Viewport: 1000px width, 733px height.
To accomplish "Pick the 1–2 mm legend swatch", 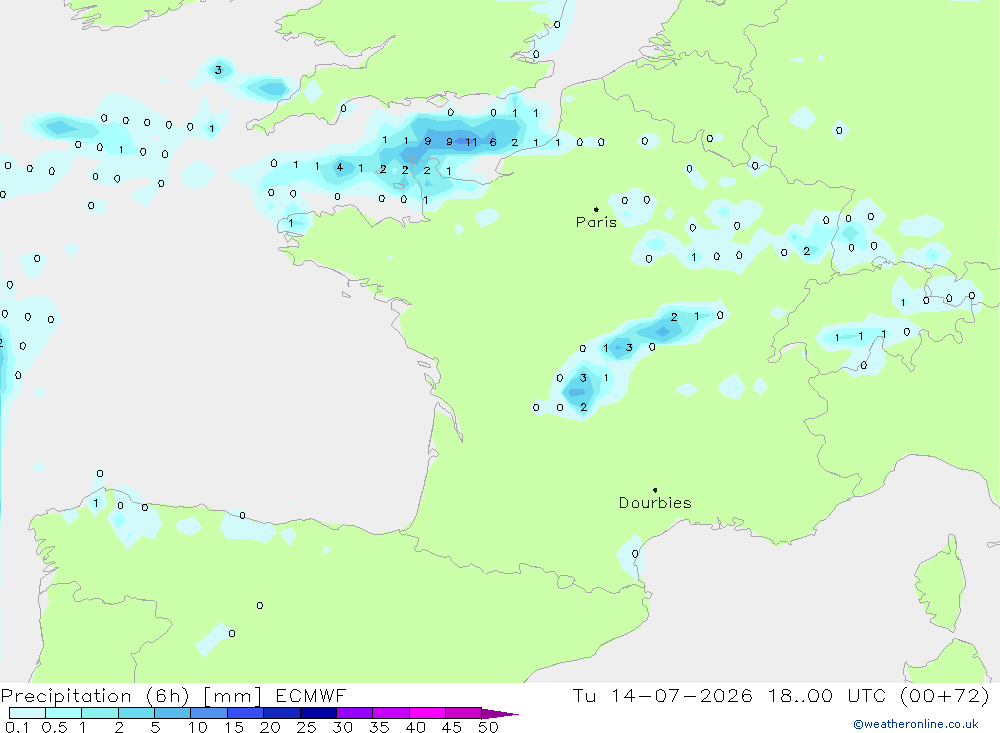I will (x=100, y=713).
